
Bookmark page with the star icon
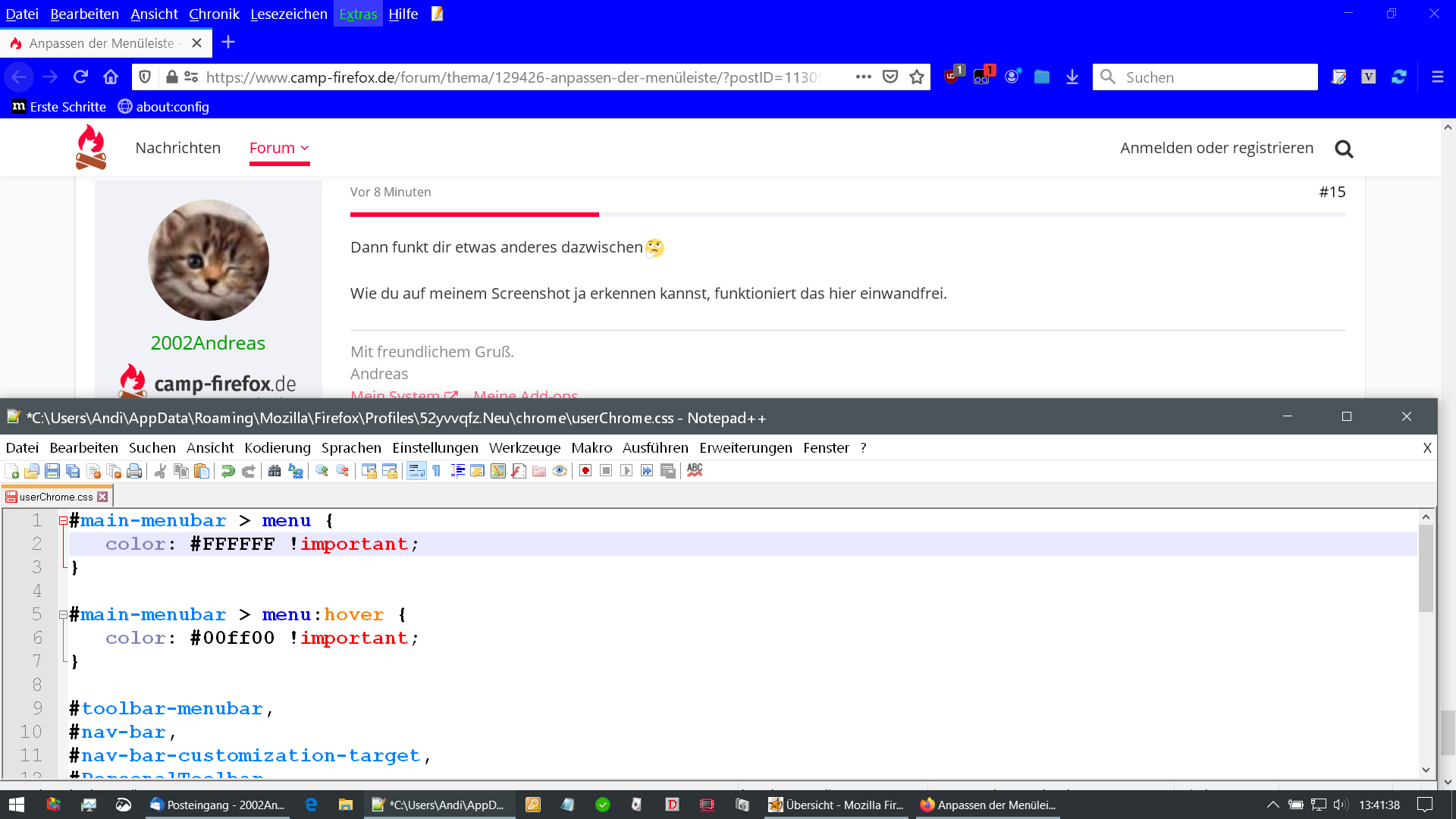(917, 77)
